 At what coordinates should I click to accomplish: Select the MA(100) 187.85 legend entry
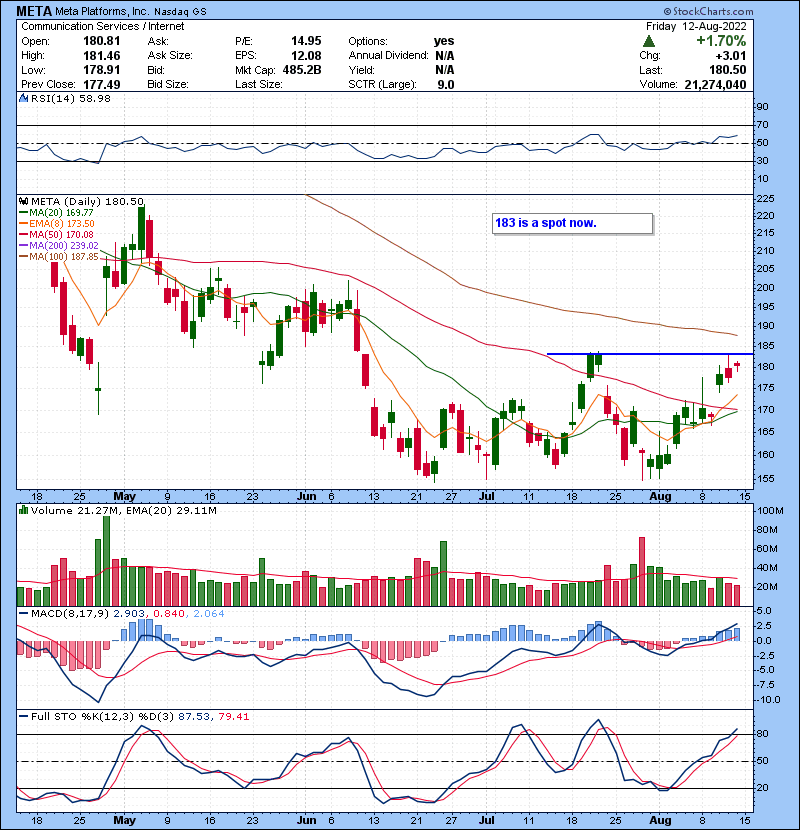coord(58,257)
